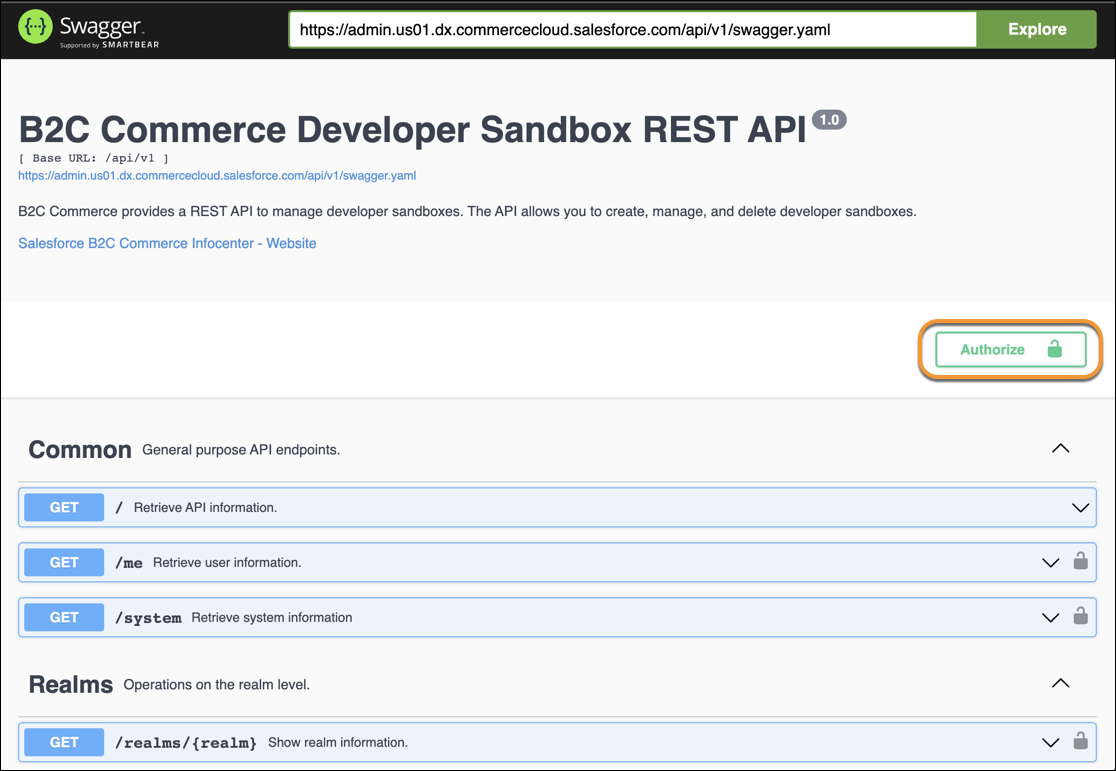Click the lock icon on /system endpoint
Viewport: 1116px width, 771px height.
pos(1080,616)
